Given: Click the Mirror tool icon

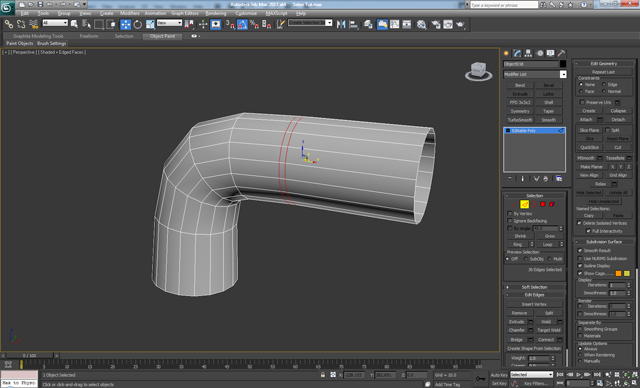Looking at the screenshot, I should click(x=341, y=24).
